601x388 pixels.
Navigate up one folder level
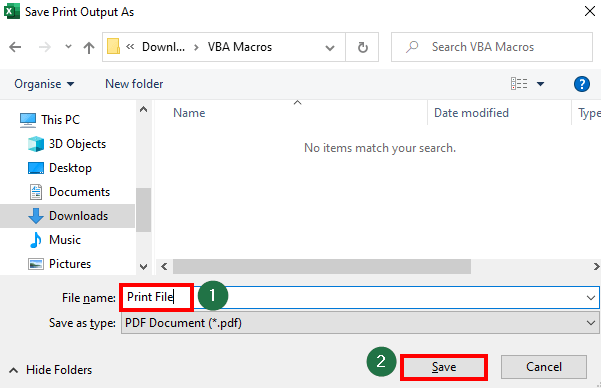click(89, 47)
